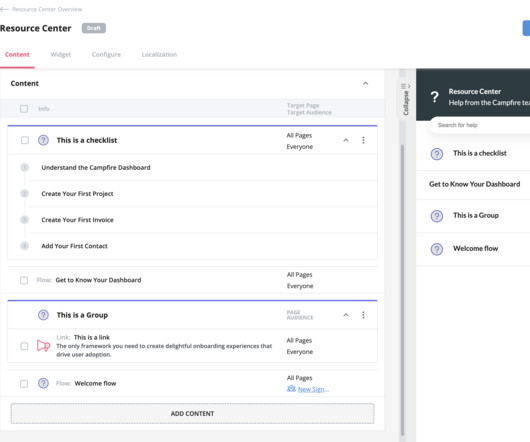Switch to the Widget tab
The height and width of the screenshot is (442, 530).
(x=61, y=54)
